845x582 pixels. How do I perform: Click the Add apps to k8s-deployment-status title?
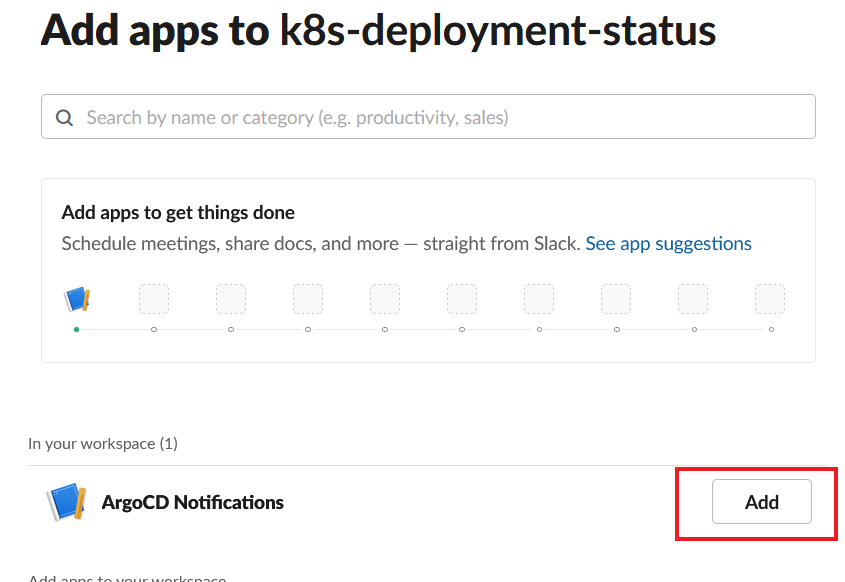(x=378, y=30)
